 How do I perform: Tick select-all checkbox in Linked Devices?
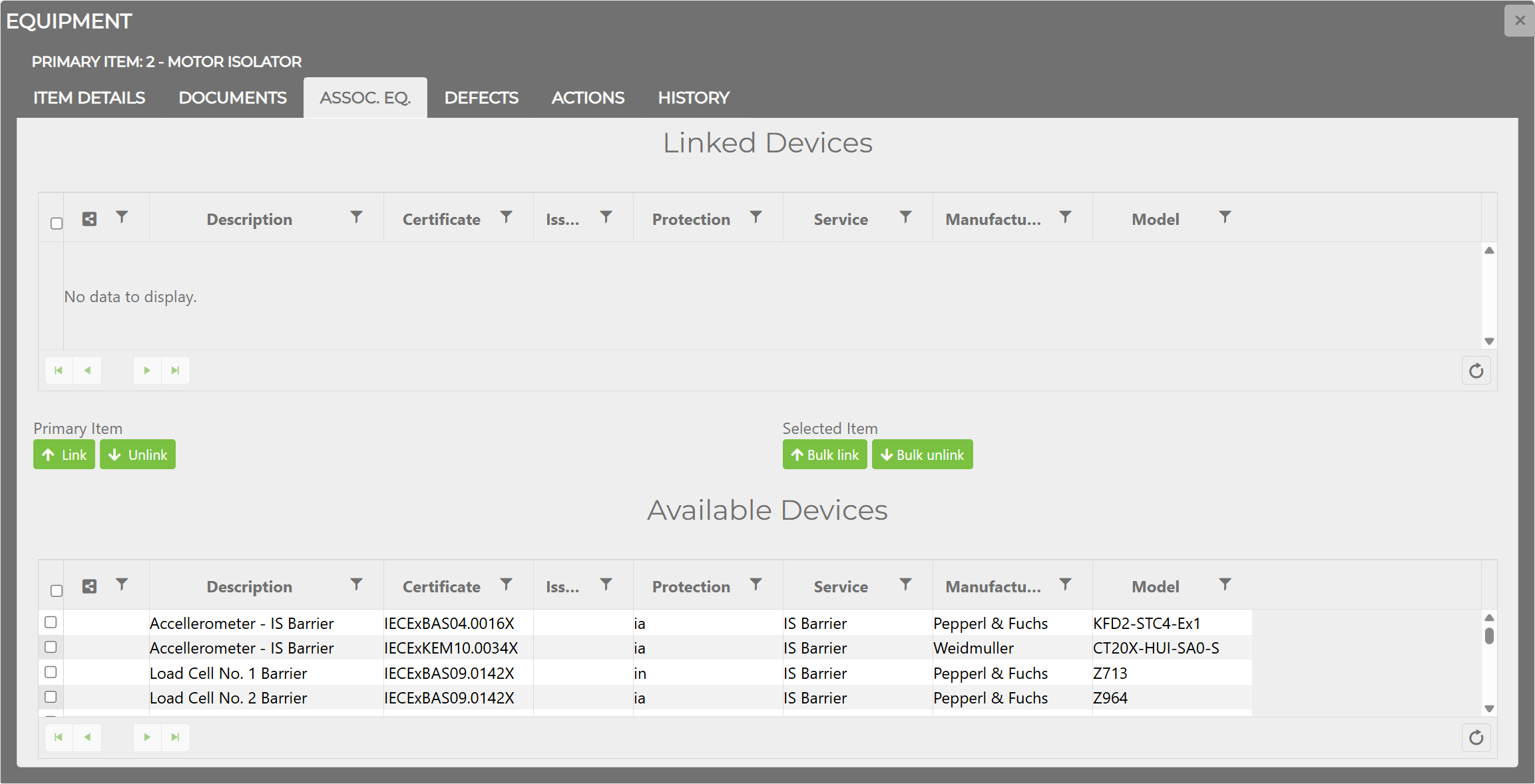tap(57, 224)
